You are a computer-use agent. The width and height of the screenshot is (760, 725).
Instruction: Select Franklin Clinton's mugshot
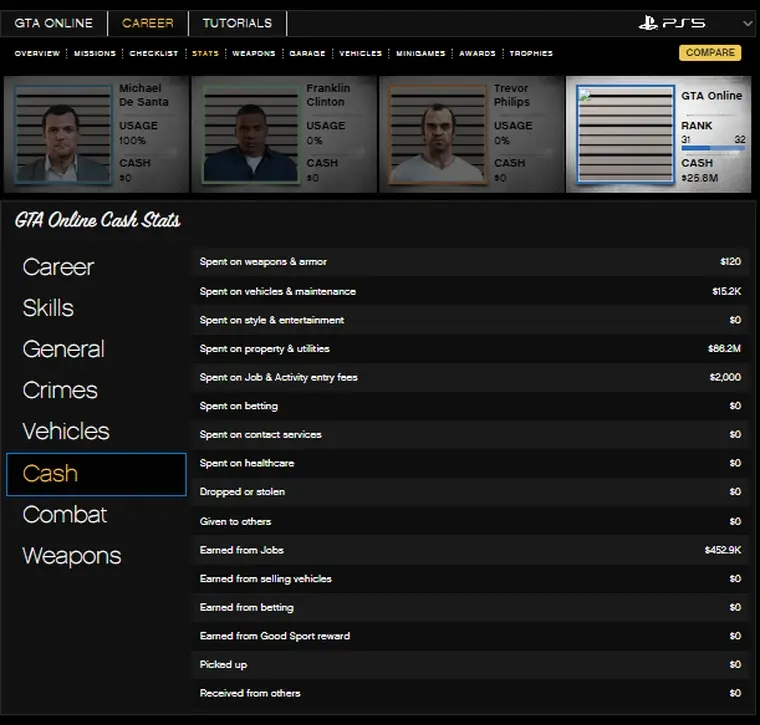250,133
